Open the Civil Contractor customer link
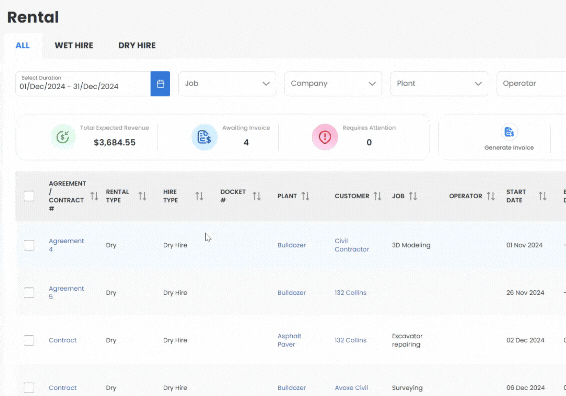The width and height of the screenshot is (566, 396). coord(352,245)
